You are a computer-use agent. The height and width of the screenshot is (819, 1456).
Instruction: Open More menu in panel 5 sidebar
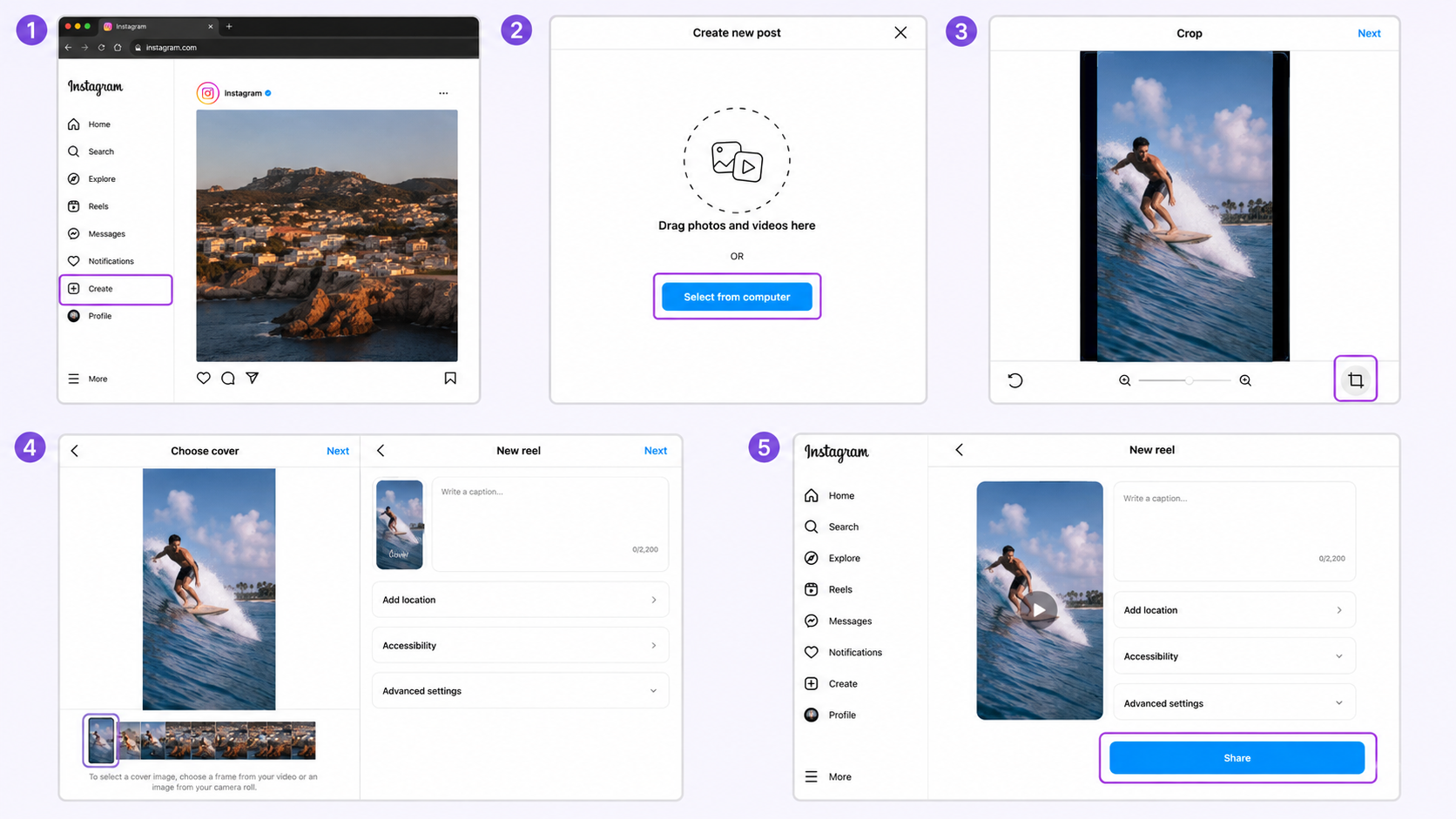click(828, 776)
